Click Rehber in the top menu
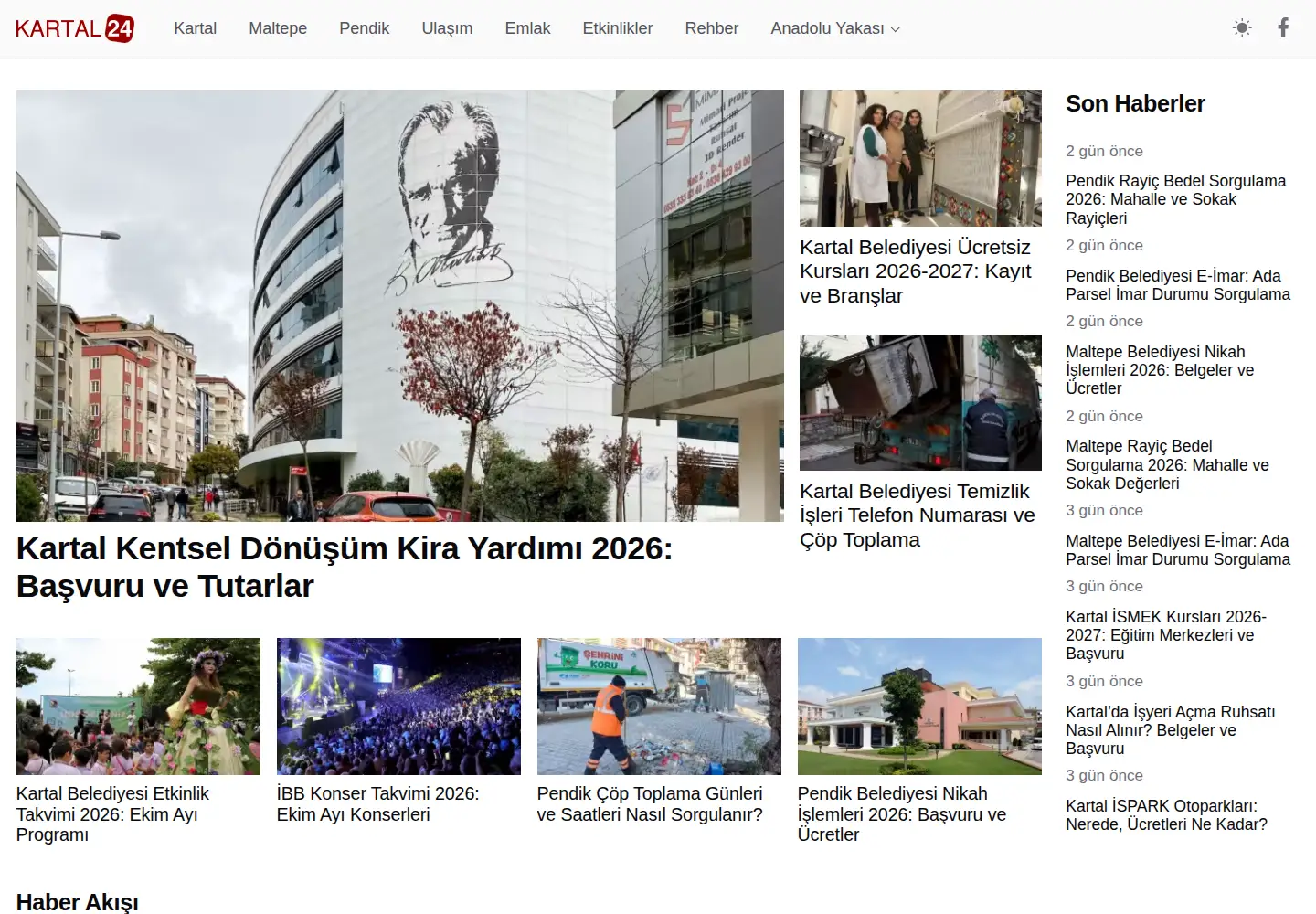This screenshot has height=914, width=1316. [712, 28]
